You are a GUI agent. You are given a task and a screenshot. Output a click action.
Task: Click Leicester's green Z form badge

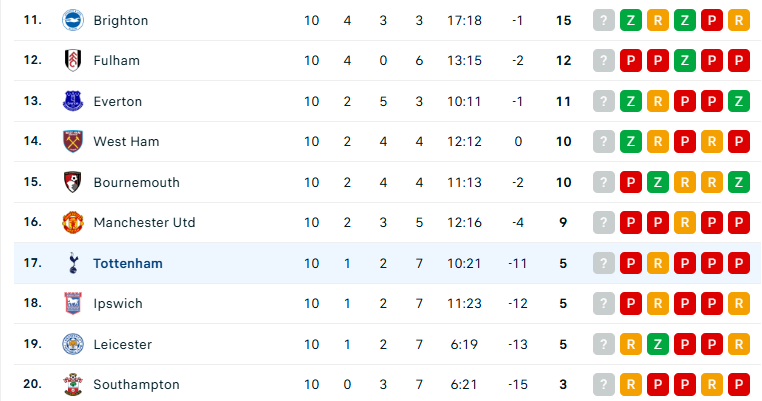pos(658,344)
